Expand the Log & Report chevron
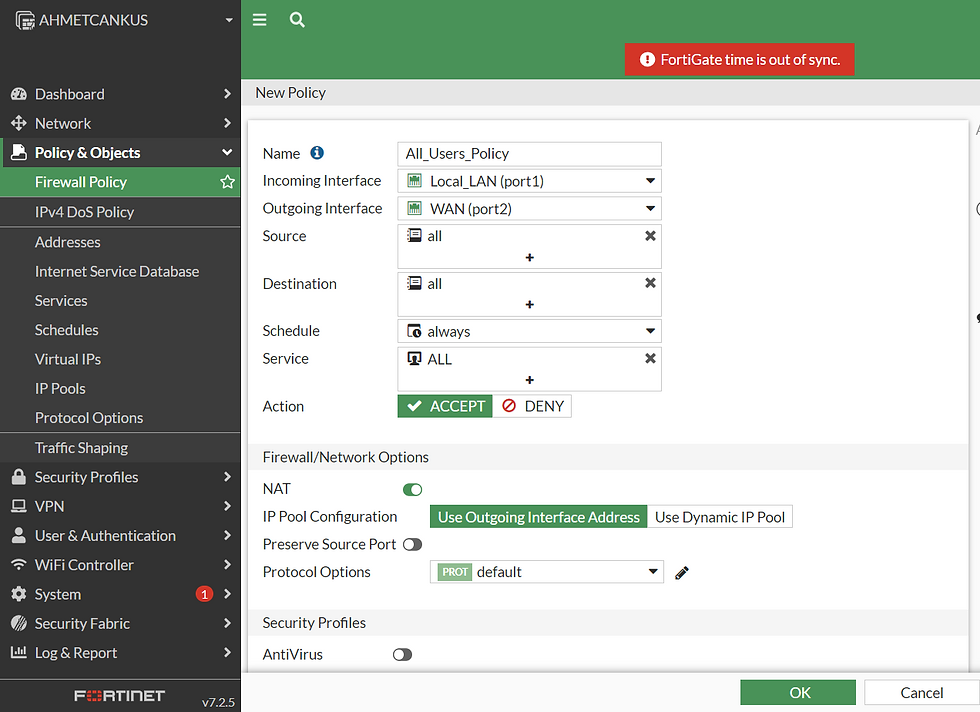 click(x=228, y=652)
